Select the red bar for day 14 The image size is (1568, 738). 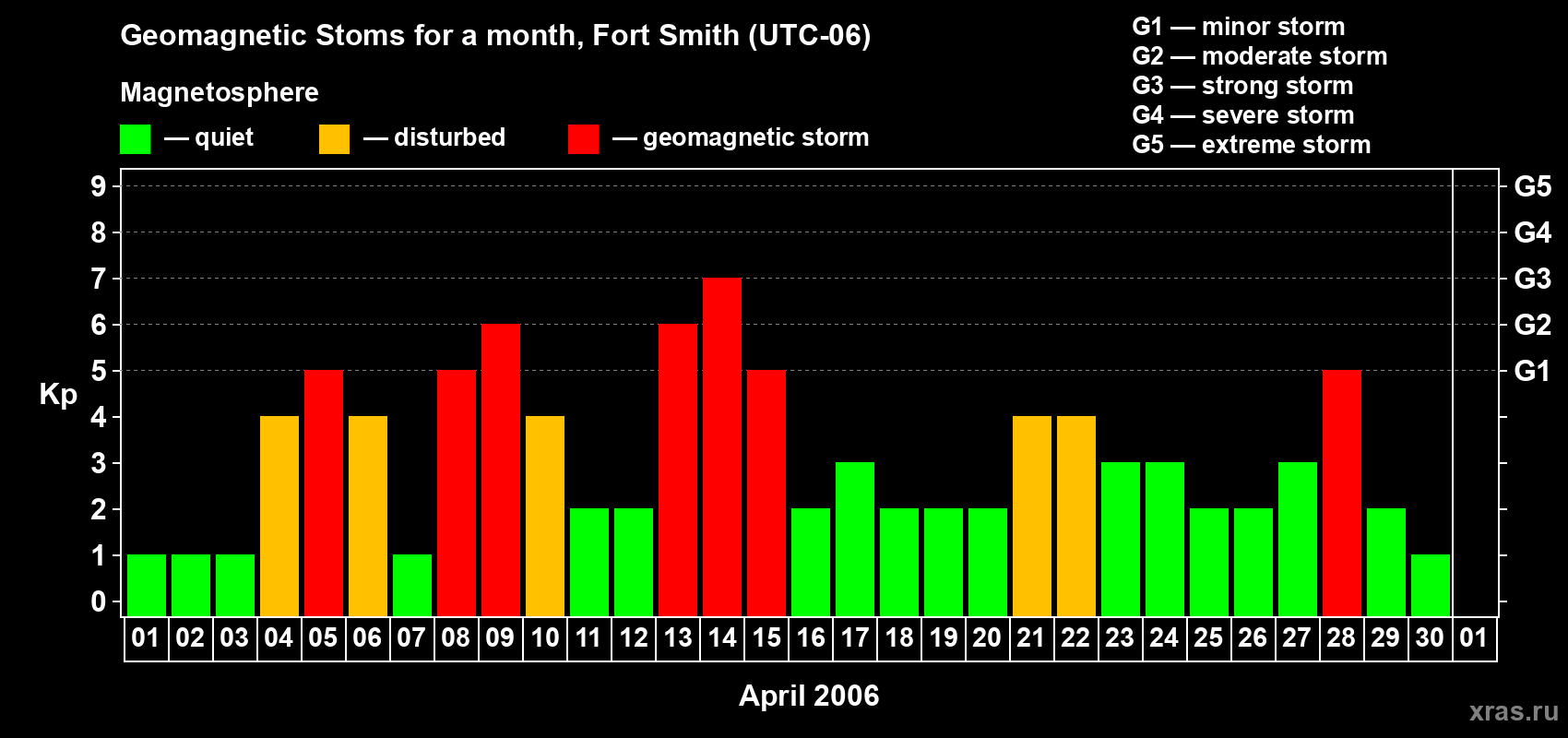722,447
